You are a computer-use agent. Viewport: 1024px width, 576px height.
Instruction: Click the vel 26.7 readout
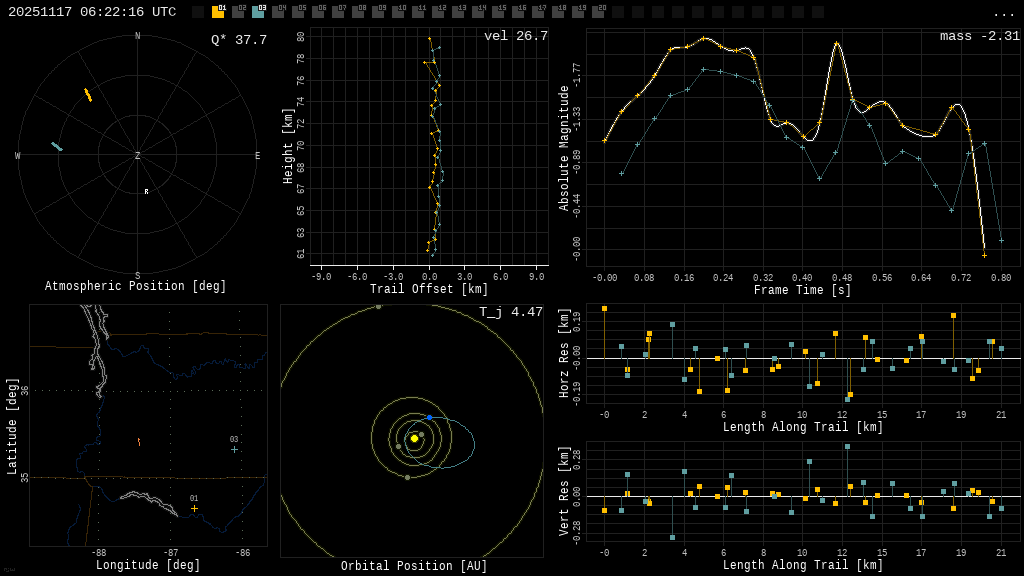tap(515, 37)
